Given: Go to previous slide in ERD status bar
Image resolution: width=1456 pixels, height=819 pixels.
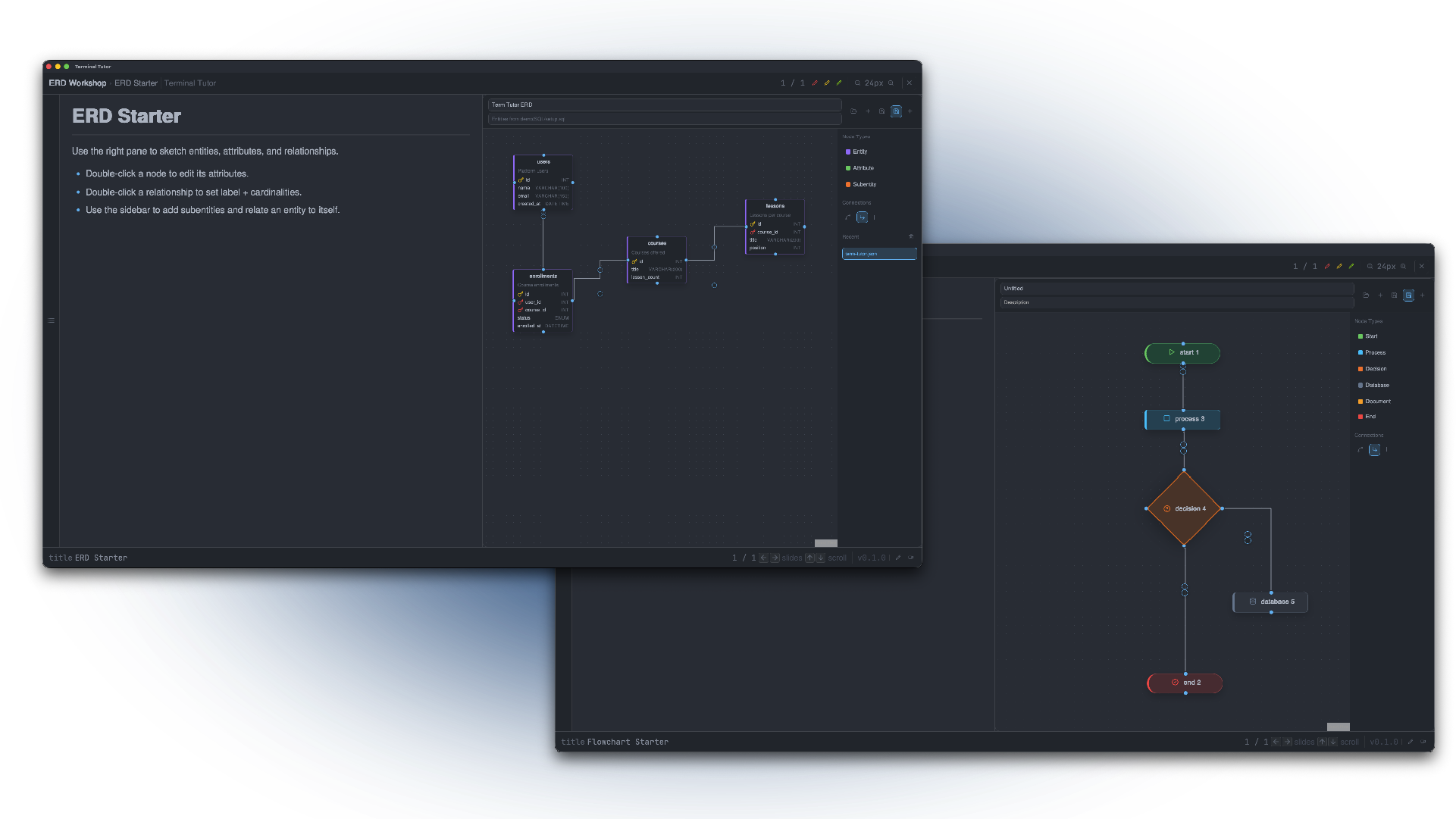Looking at the screenshot, I should coord(763,558).
